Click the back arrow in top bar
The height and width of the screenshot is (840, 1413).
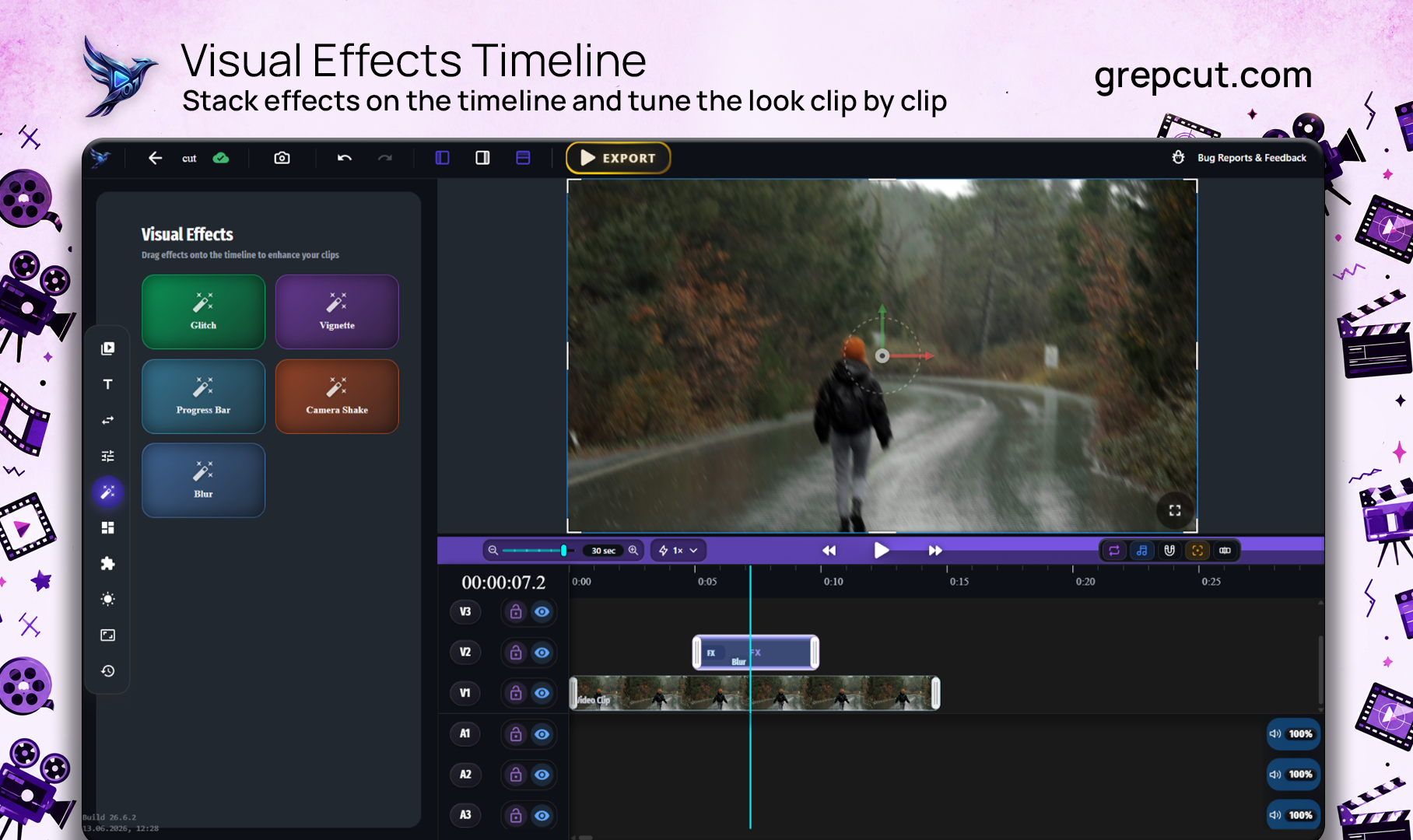(x=155, y=158)
